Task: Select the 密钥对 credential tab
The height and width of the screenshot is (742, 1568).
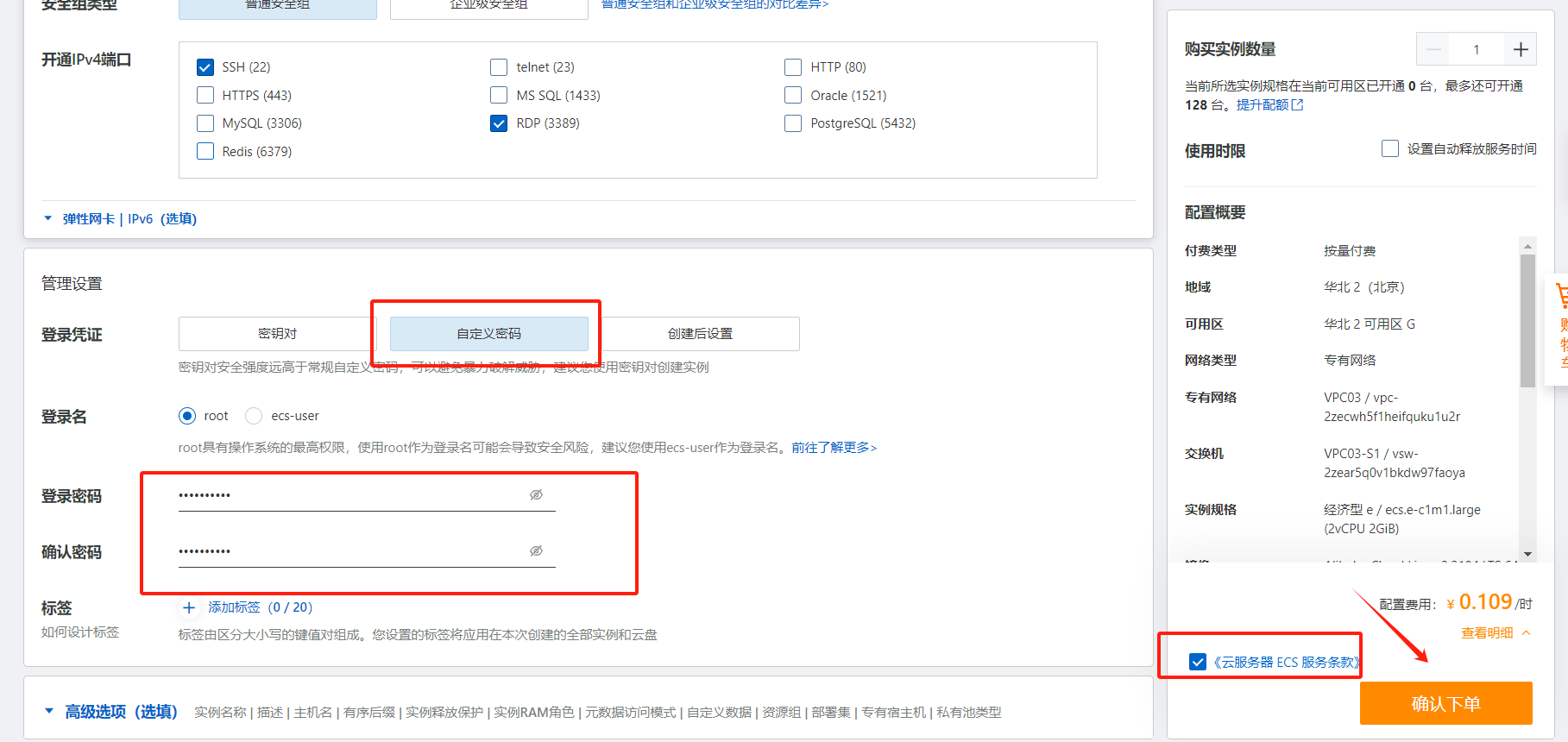Action: pos(278,334)
